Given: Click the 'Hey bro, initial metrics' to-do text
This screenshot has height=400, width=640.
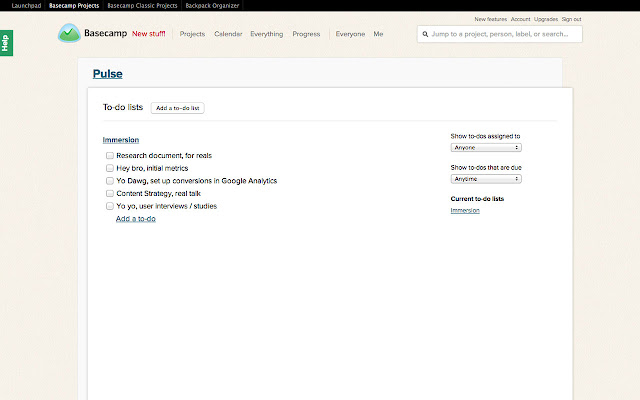Looking at the screenshot, I should pos(152,168).
